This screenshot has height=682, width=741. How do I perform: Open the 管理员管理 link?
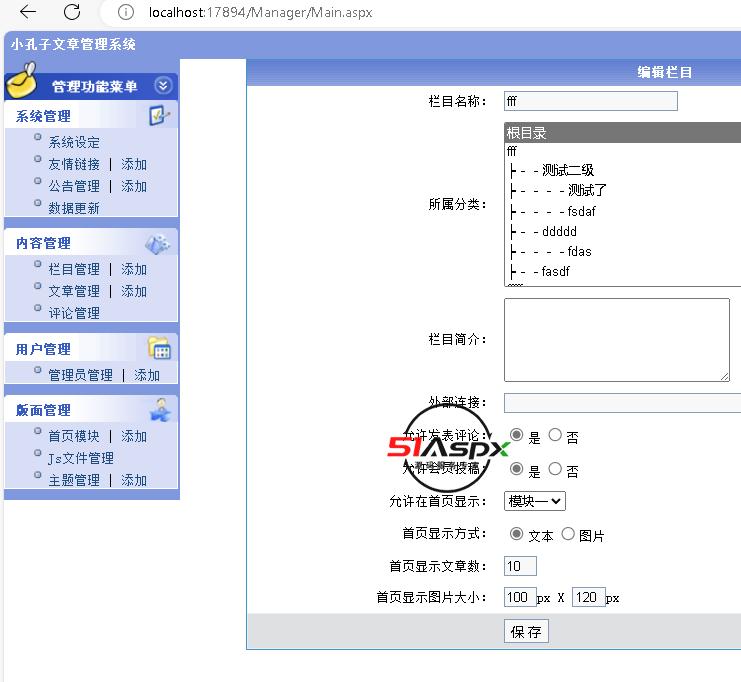pyautogui.click(x=81, y=375)
